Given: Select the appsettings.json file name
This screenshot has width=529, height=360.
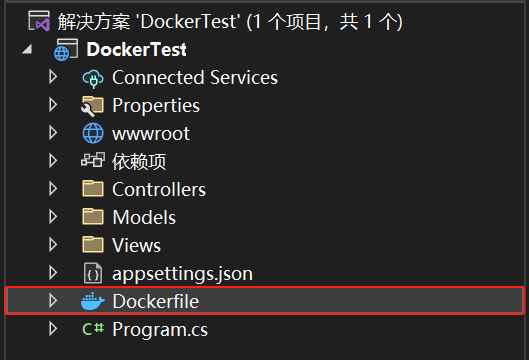Looking at the screenshot, I should click(x=183, y=274).
